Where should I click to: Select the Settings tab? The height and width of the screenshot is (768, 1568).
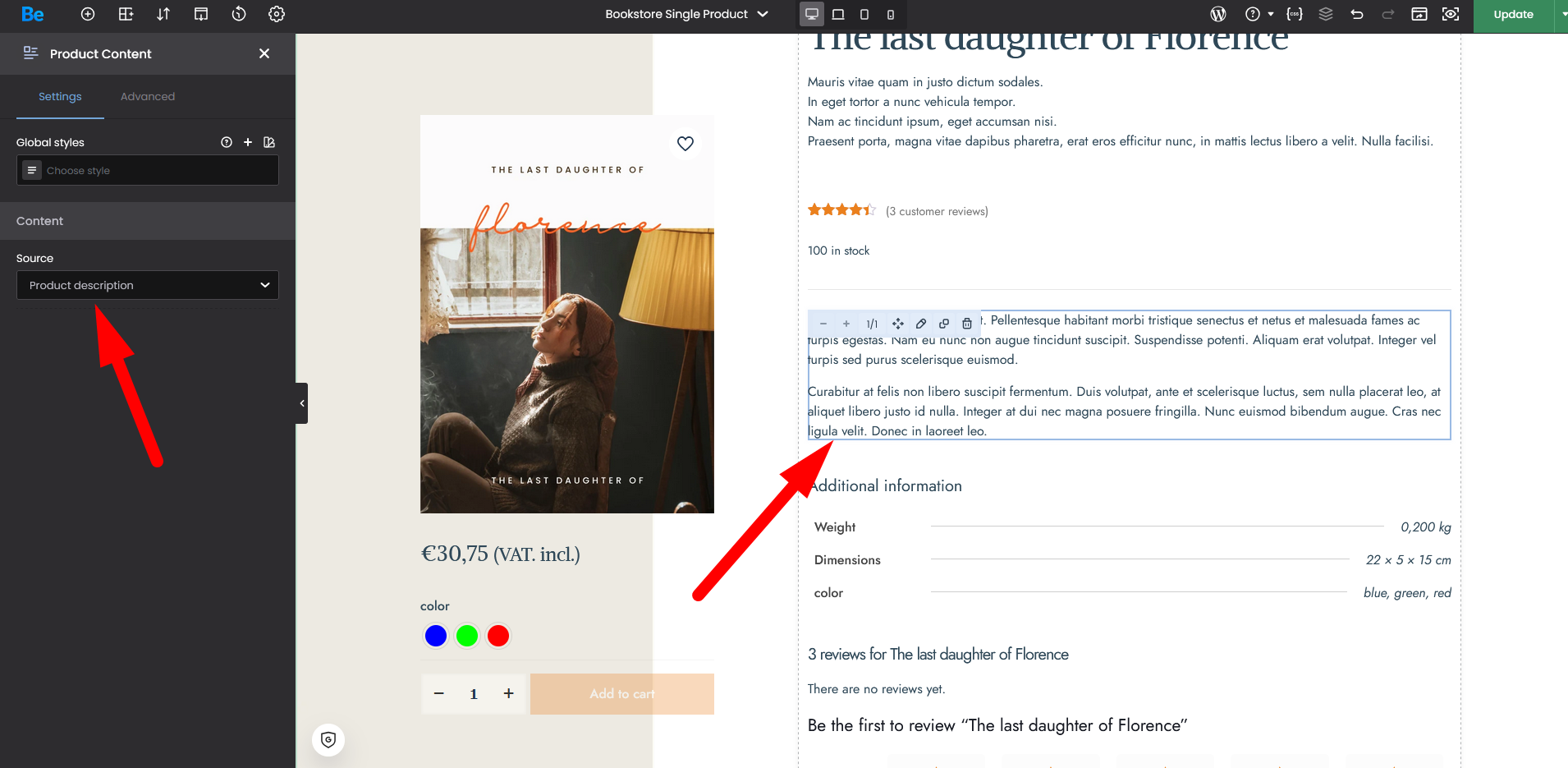60,96
